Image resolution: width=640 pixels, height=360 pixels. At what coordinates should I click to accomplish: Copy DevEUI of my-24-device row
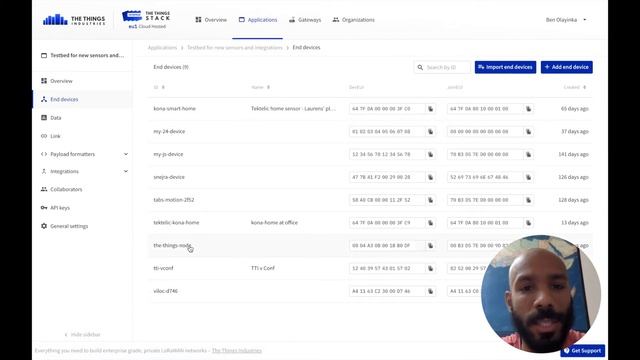point(430,132)
